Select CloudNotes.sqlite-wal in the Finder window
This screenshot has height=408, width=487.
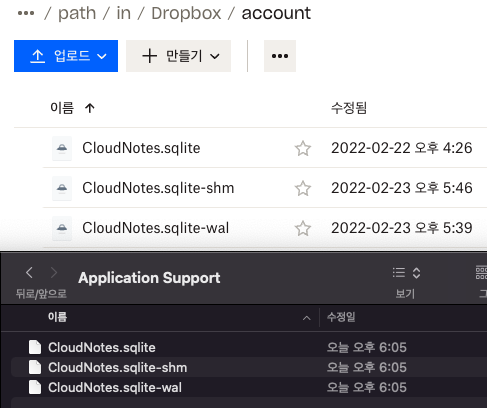[x=115, y=387]
